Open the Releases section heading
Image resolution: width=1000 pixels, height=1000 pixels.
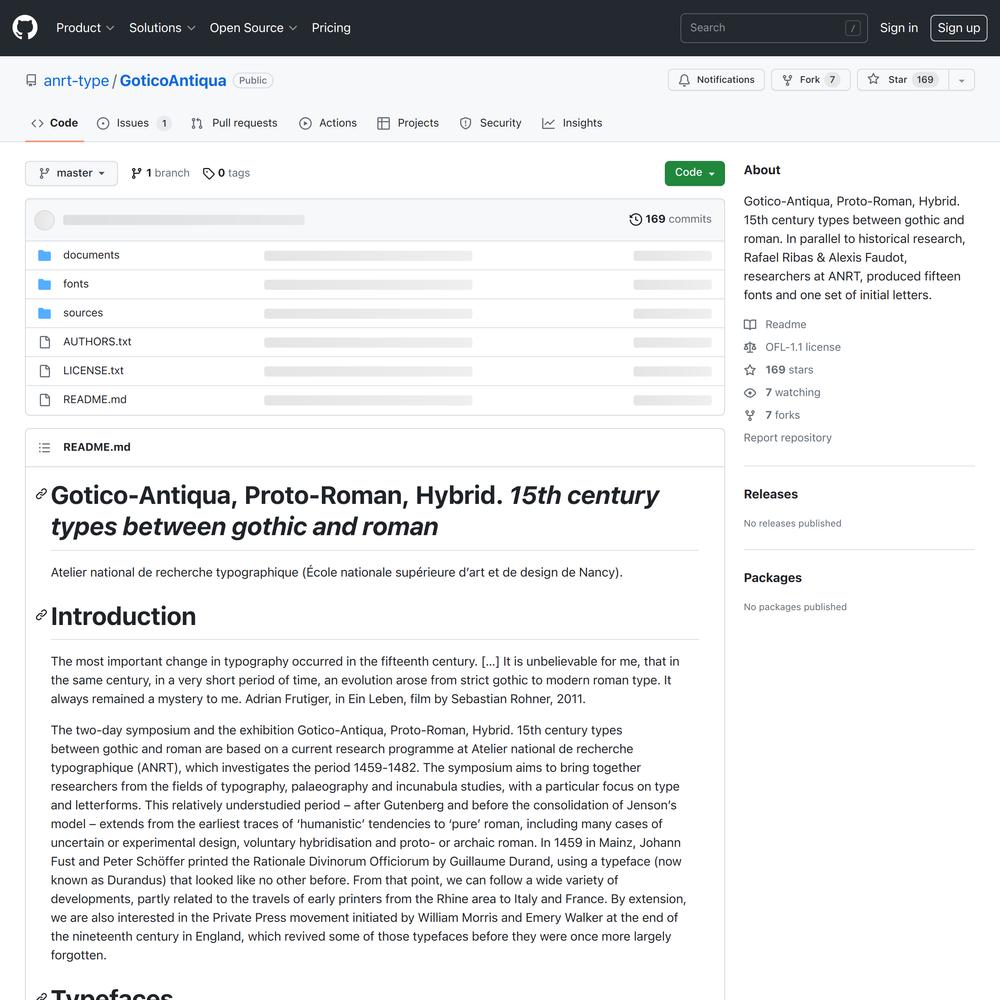(770, 494)
